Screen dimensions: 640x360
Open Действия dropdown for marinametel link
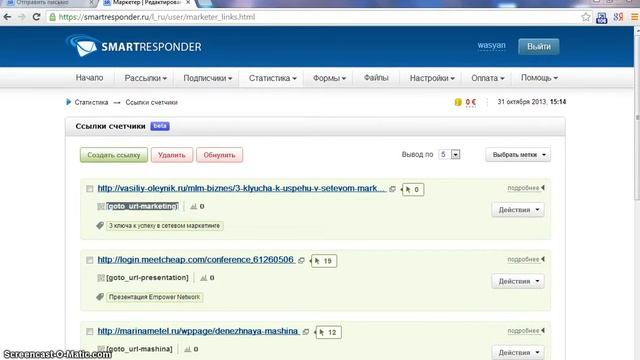pyautogui.click(x=518, y=352)
